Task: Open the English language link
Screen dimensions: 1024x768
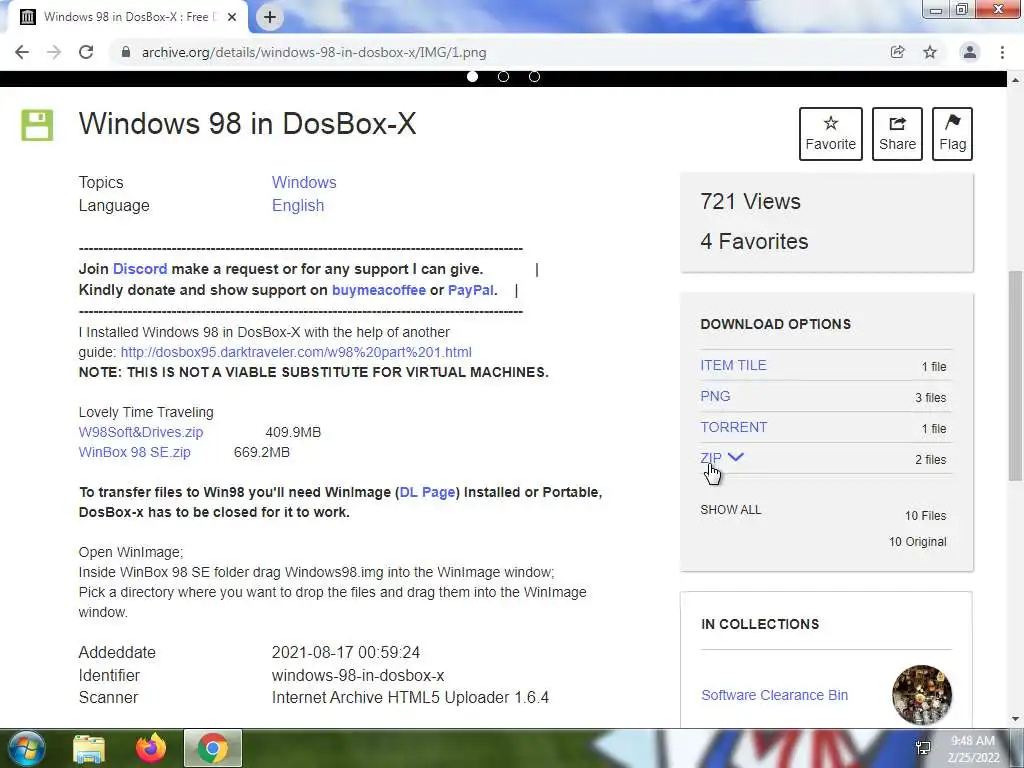Action: click(x=298, y=205)
